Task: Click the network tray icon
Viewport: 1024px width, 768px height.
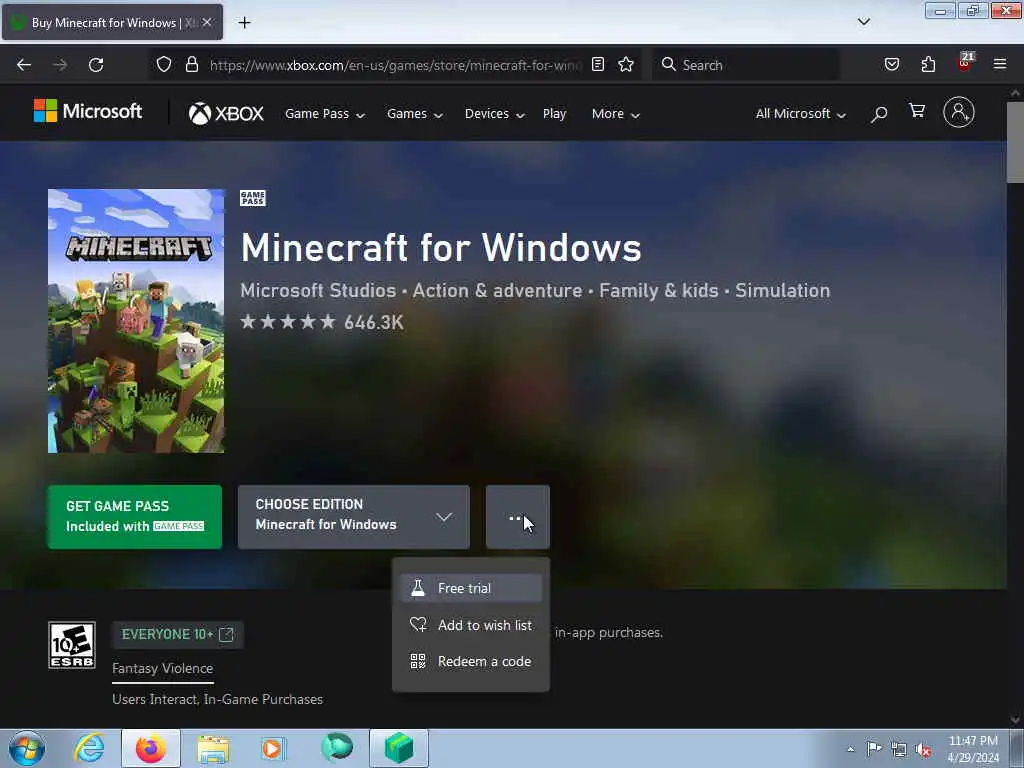Action: pyautogui.click(x=899, y=749)
